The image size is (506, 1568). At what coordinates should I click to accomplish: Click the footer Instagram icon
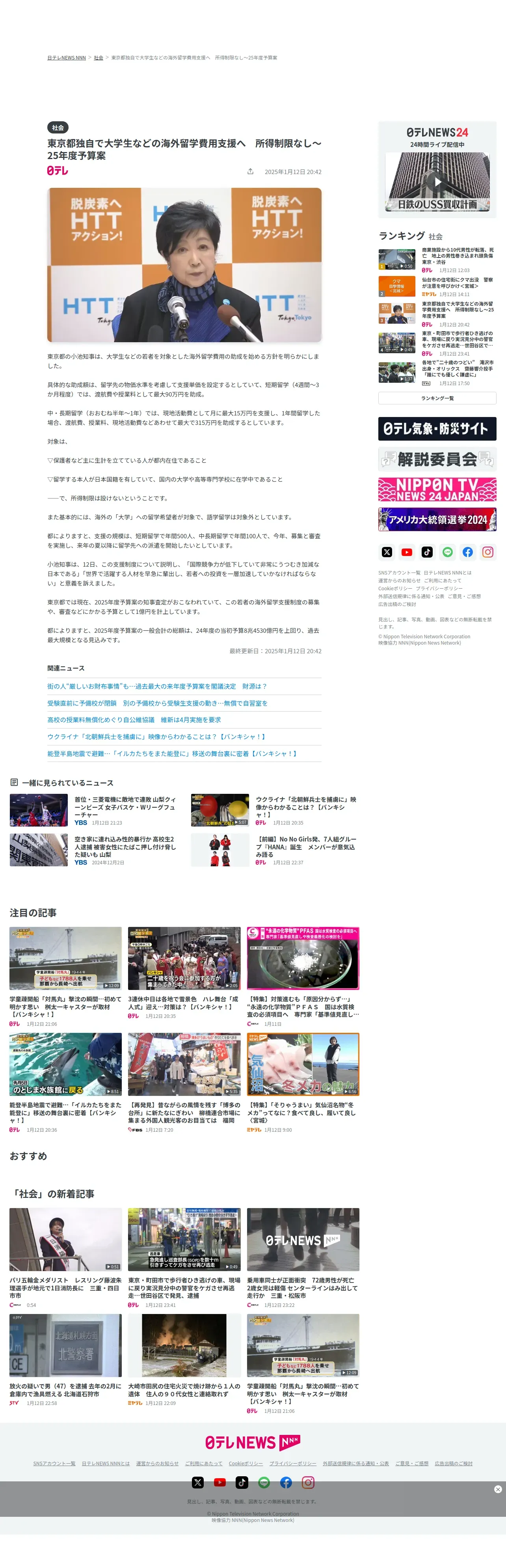(x=308, y=1482)
